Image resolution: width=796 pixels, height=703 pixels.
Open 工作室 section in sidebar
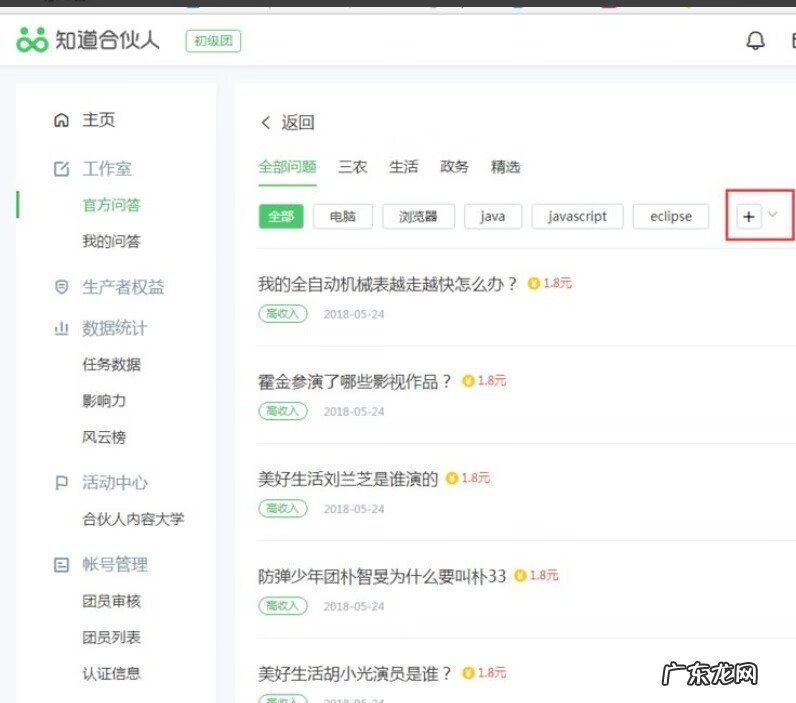107,169
